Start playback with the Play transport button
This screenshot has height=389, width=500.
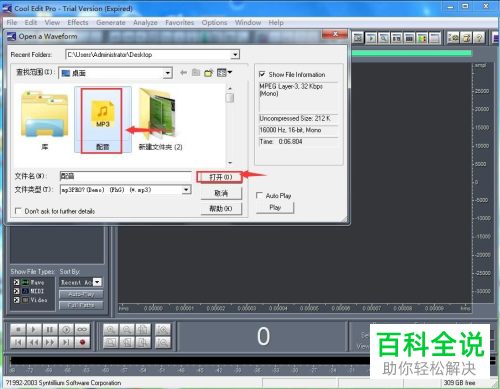coord(34,330)
